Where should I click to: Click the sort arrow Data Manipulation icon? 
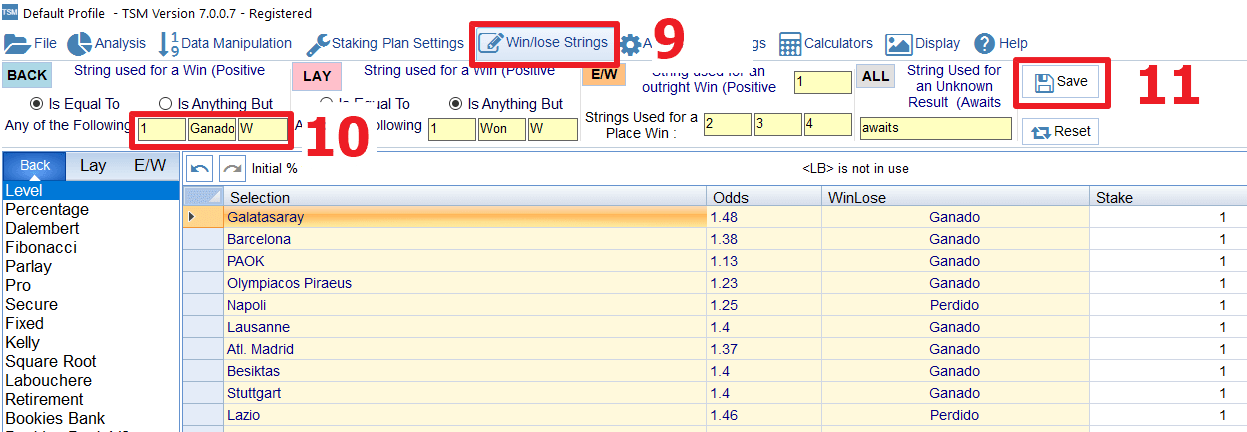click(x=168, y=44)
